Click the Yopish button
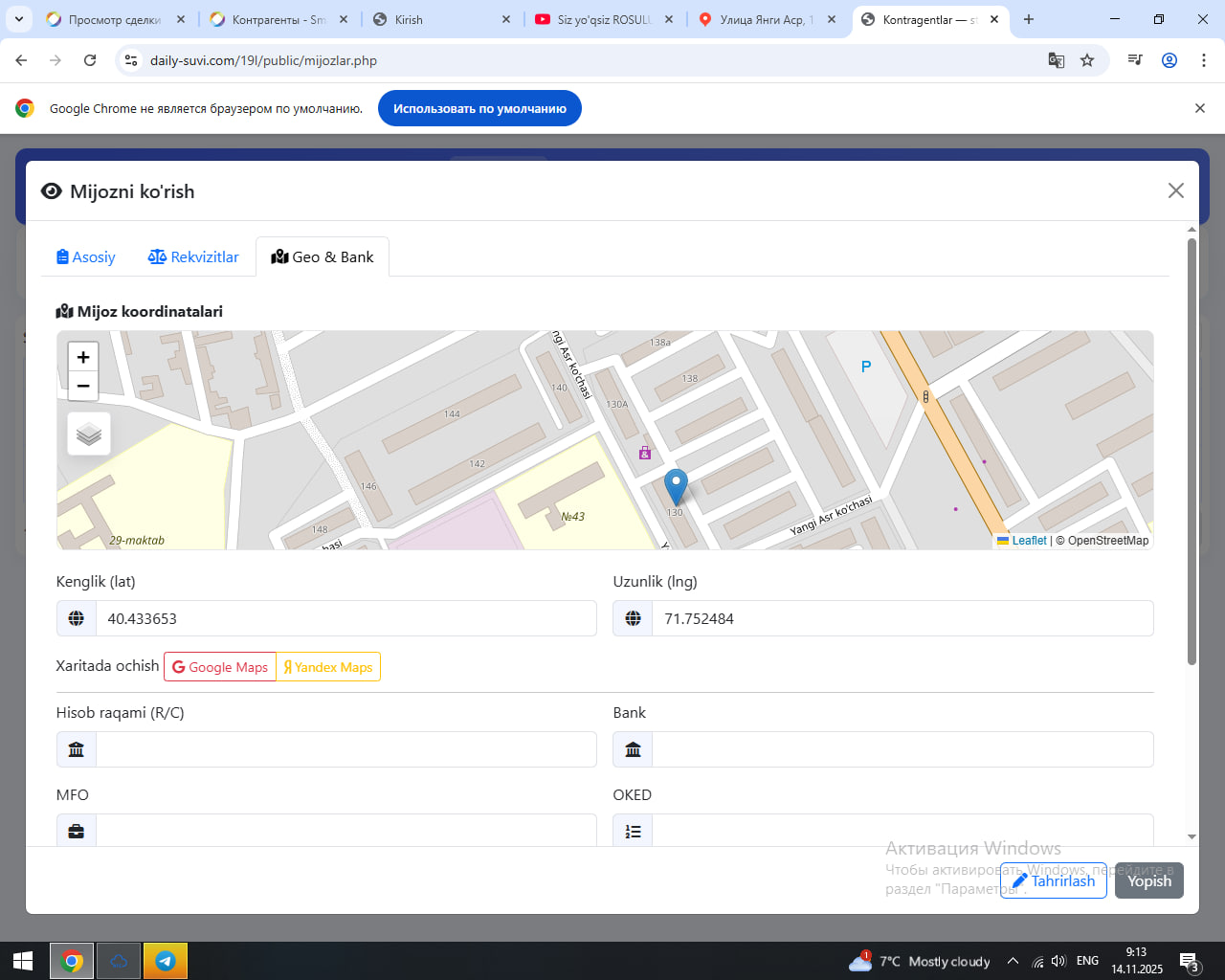This screenshot has height=980, width=1225. 1148,880
